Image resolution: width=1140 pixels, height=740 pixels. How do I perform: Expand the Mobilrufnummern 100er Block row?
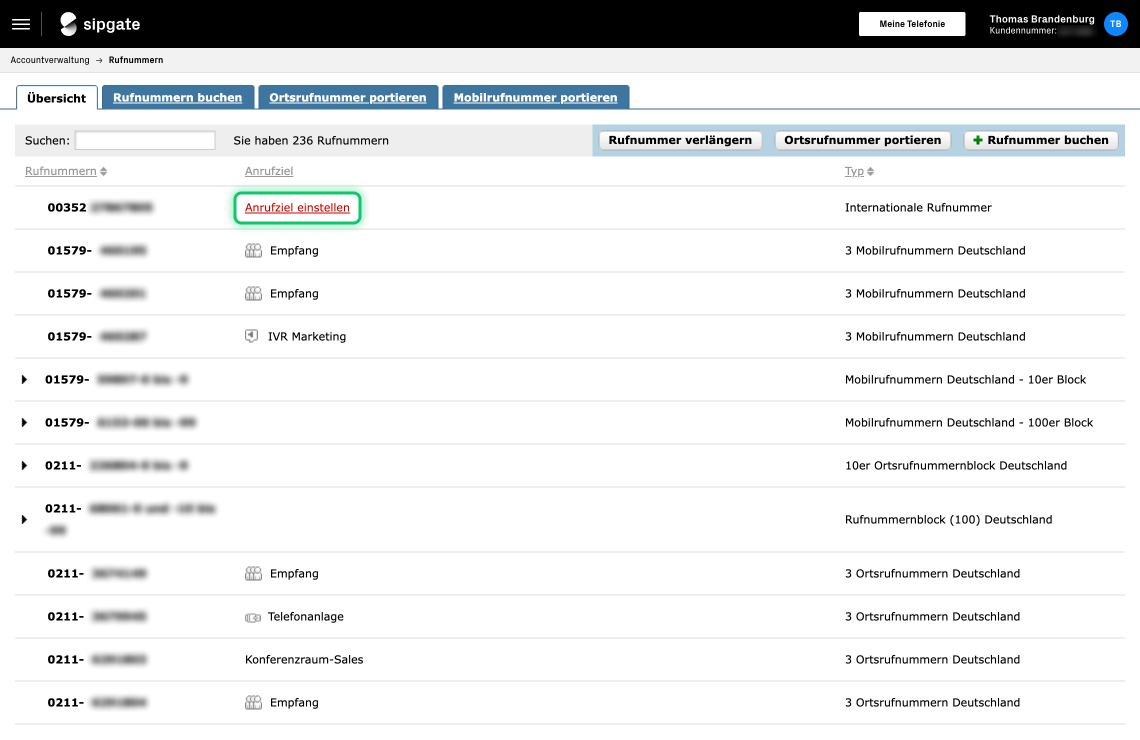tap(24, 422)
